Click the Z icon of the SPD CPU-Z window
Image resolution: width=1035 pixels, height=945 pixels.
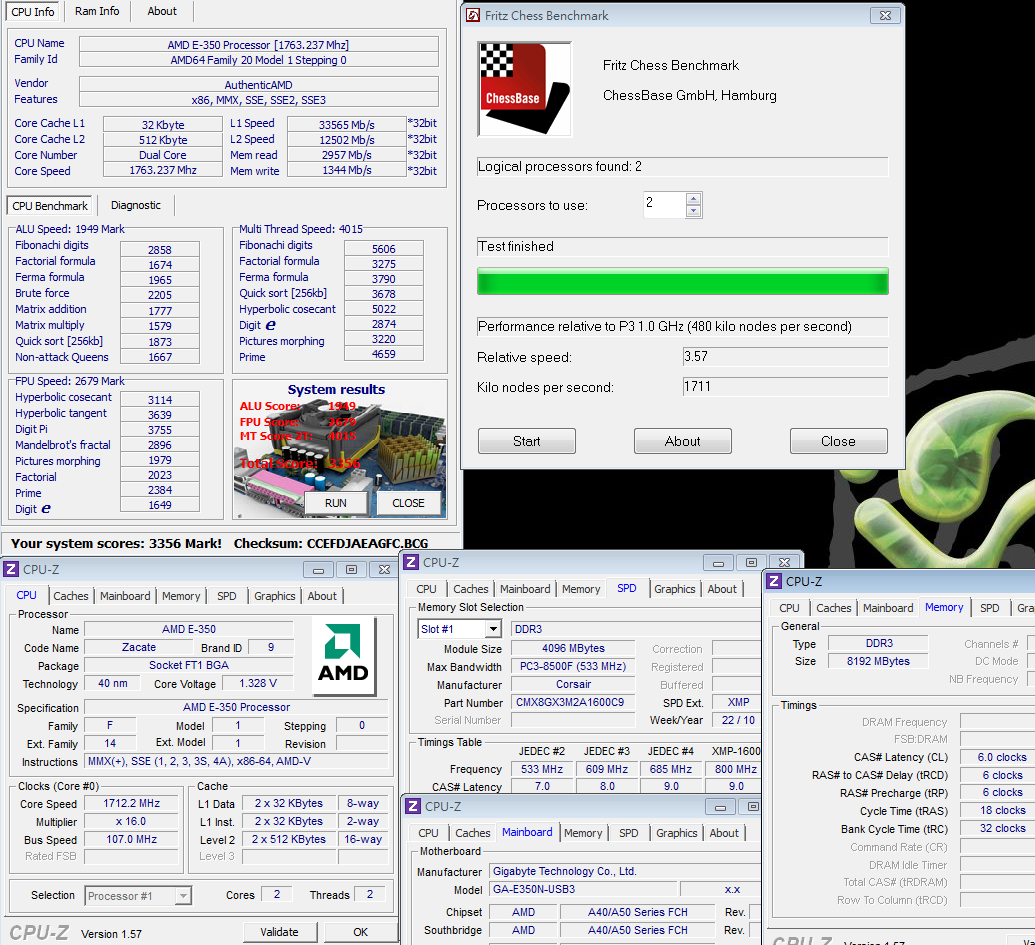point(411,562)
